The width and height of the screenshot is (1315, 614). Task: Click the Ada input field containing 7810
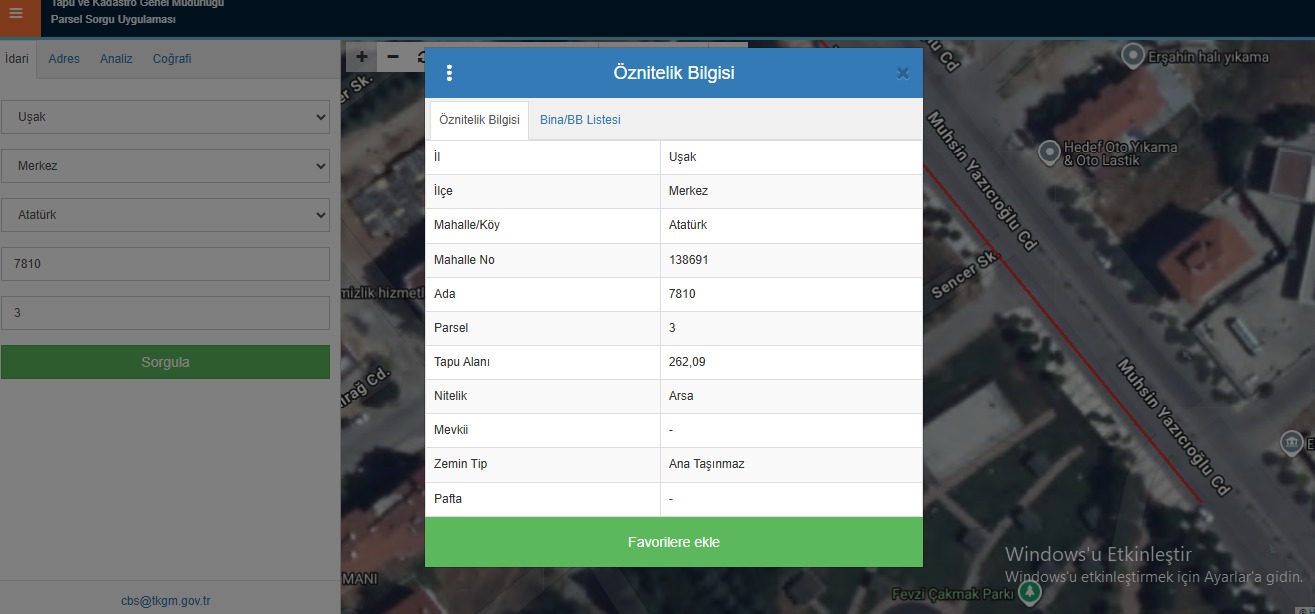pos(165,264)
